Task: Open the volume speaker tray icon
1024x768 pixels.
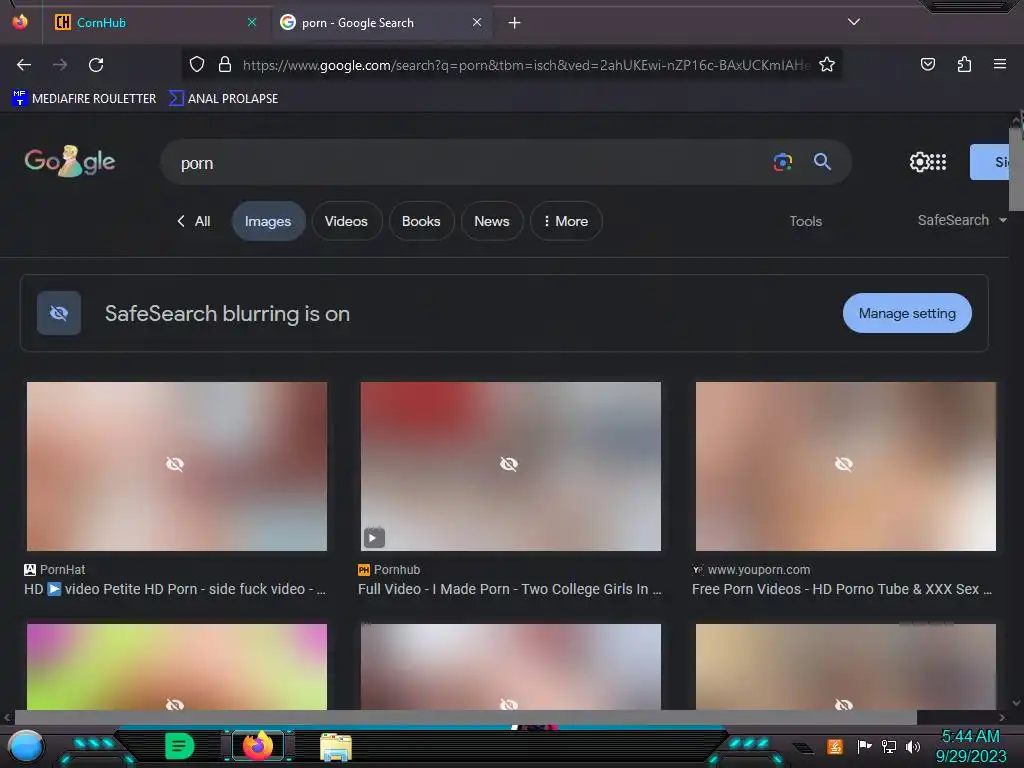Action: tap(912, 746)
